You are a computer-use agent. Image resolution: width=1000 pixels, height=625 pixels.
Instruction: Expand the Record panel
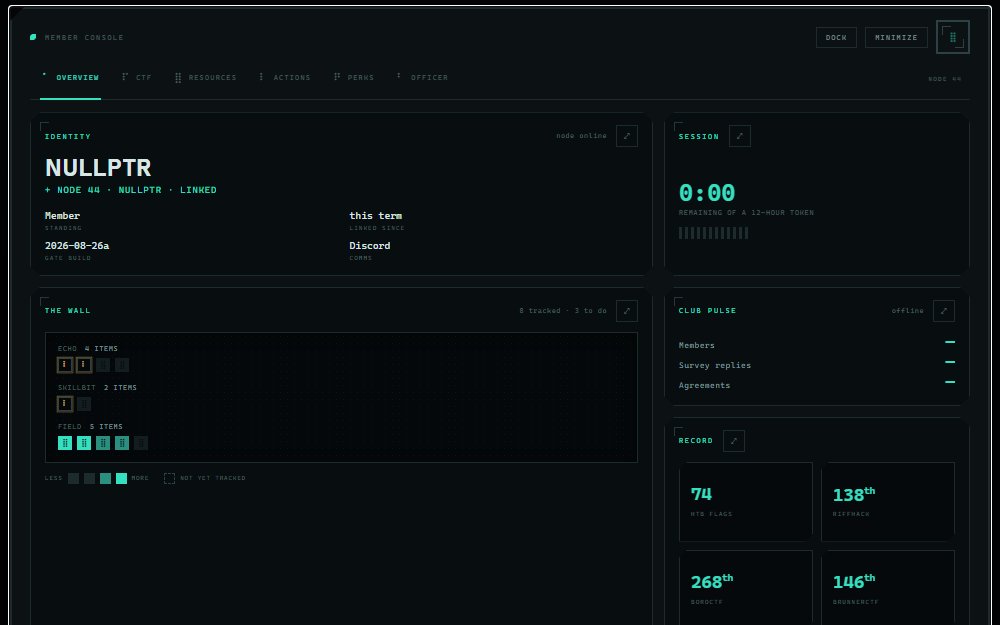(x=733, y=441)
